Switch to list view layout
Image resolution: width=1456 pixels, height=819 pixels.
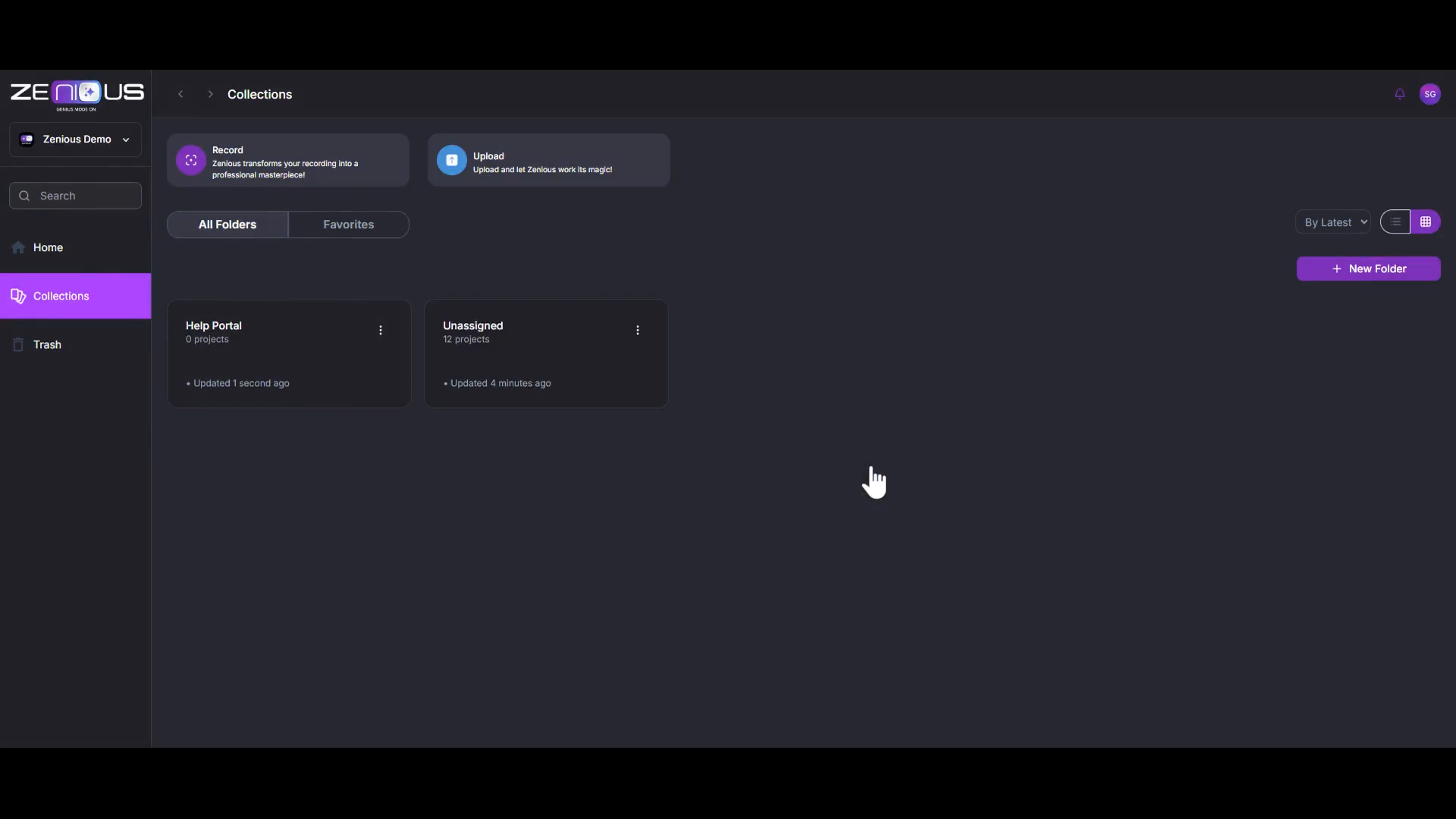1395,221
